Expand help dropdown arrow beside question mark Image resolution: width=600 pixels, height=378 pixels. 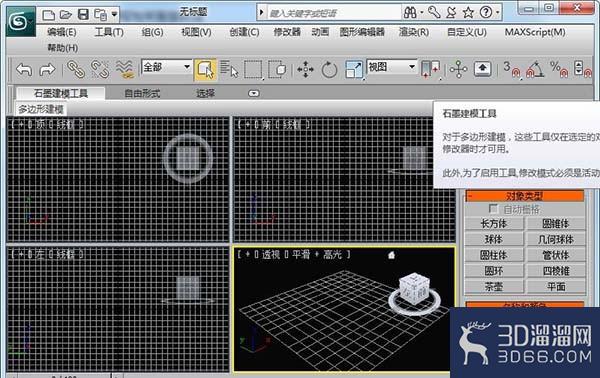click(497, 13)
